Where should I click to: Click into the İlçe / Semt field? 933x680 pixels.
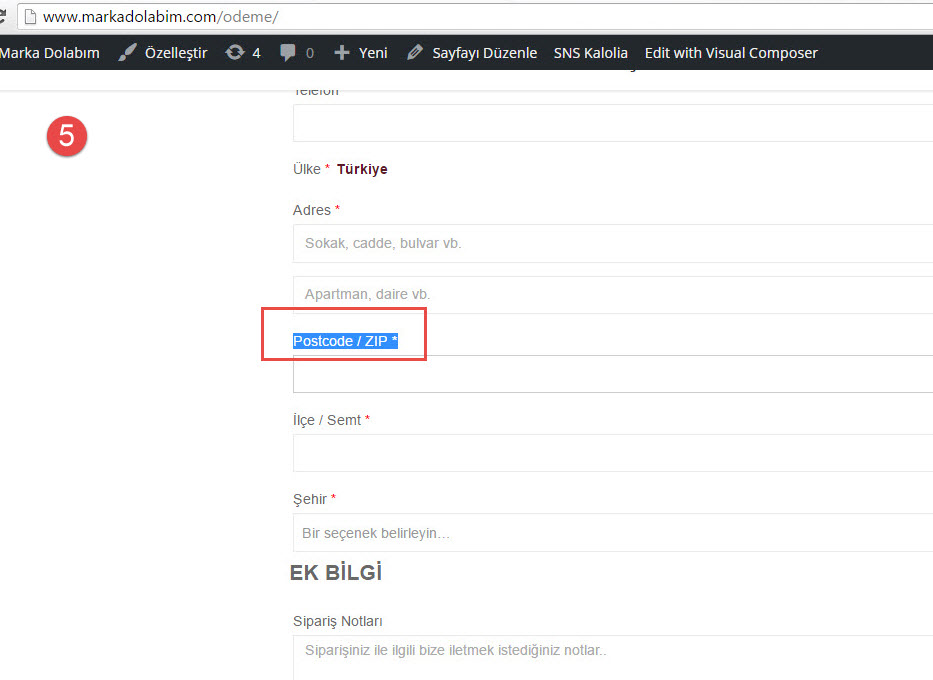click(x=612, y=453)
